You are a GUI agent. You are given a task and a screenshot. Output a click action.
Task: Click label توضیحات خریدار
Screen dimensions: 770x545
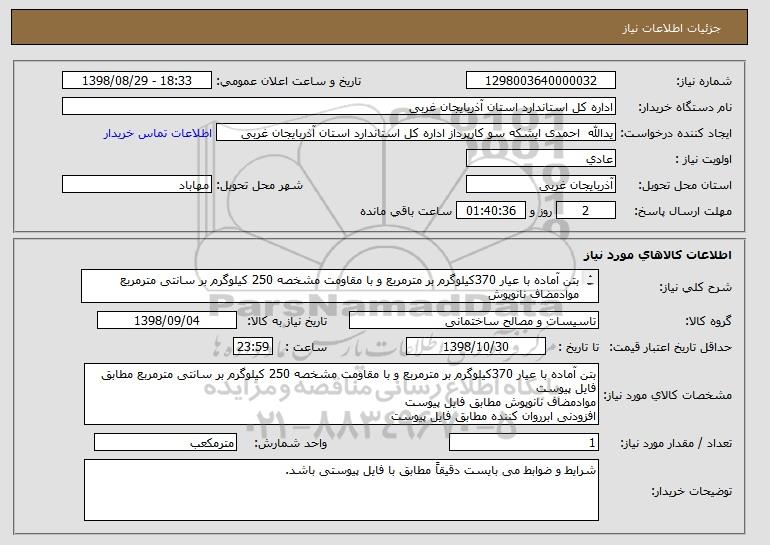(691, 491)
